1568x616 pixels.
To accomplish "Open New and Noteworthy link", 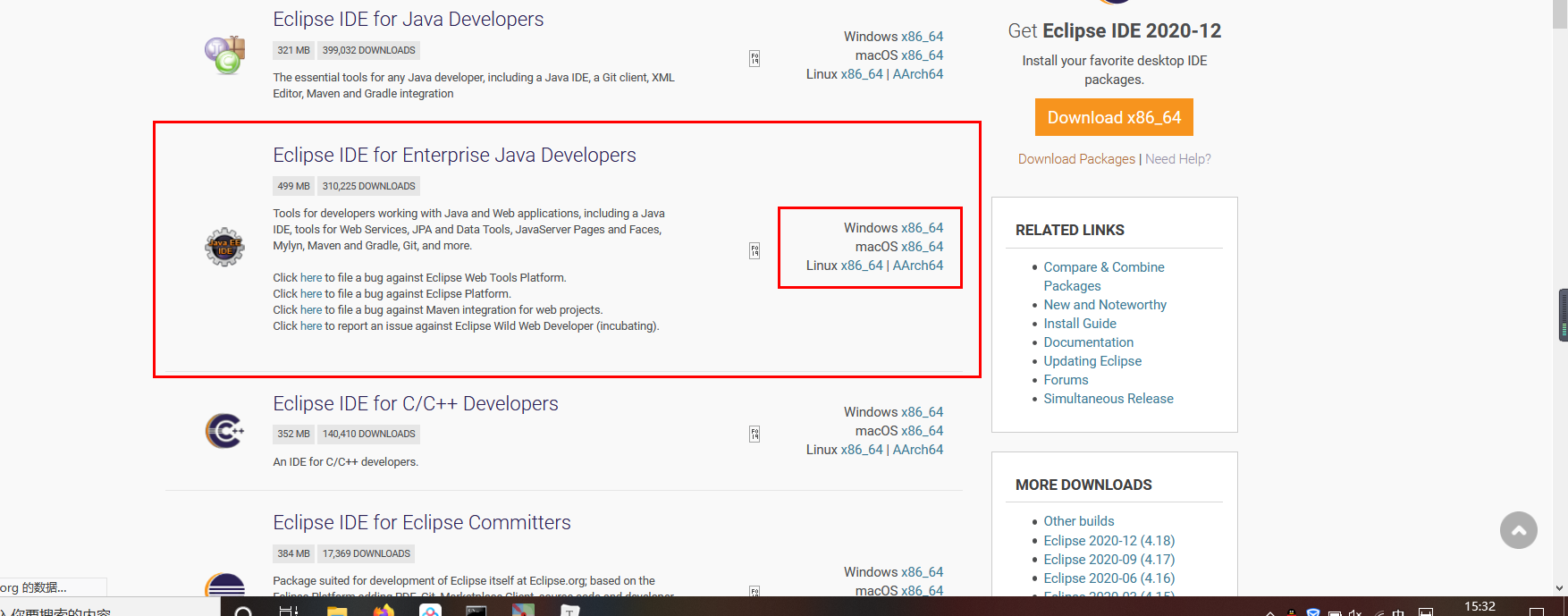I will click(1105, 305).
